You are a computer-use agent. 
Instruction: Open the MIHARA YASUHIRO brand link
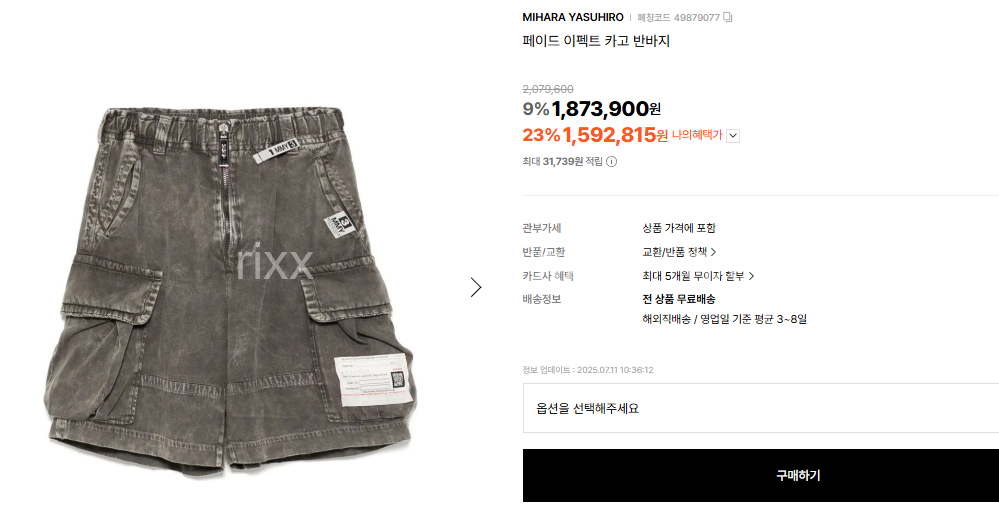pos(573,17)
